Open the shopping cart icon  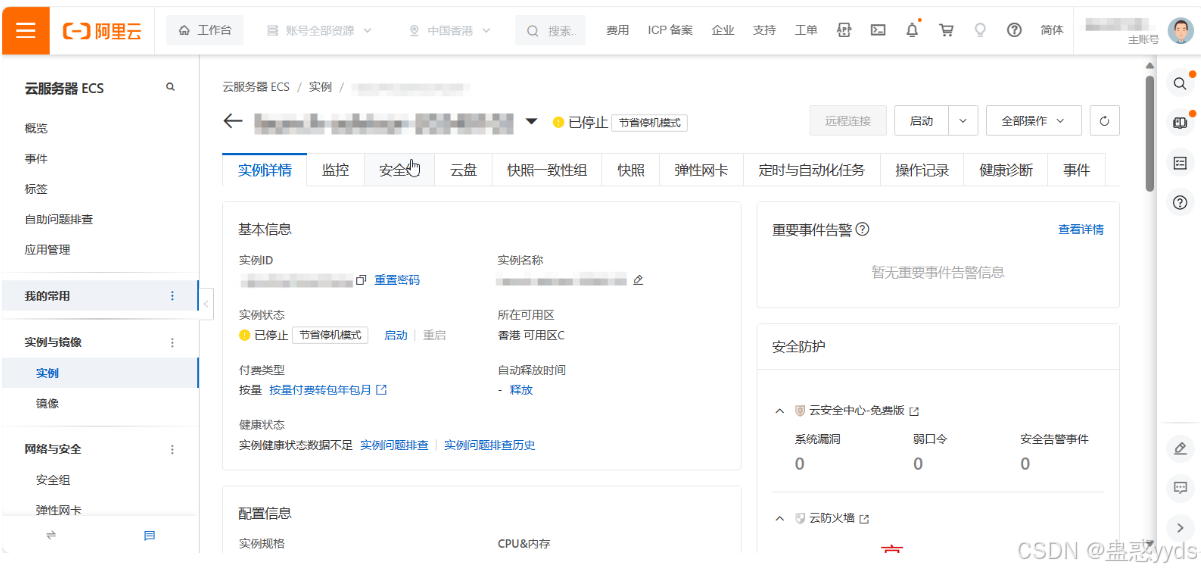coord(946,30)
